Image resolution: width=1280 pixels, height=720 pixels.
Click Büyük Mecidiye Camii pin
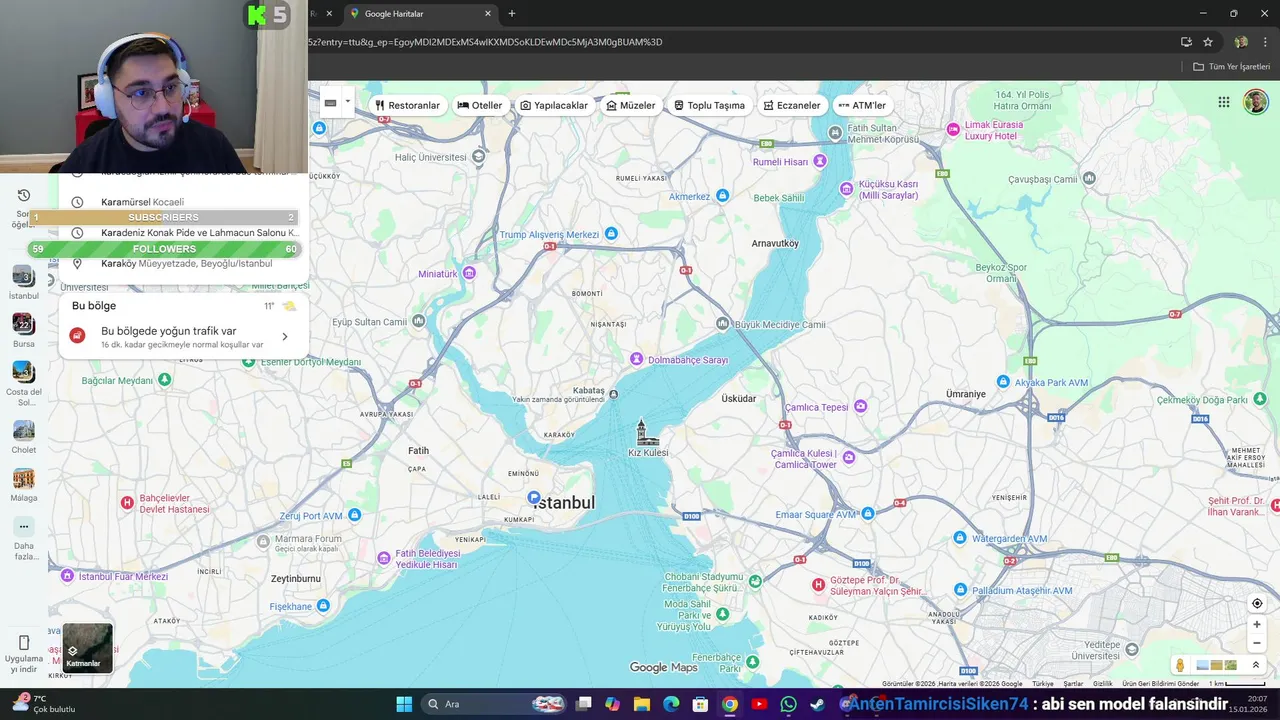point(723,324)
